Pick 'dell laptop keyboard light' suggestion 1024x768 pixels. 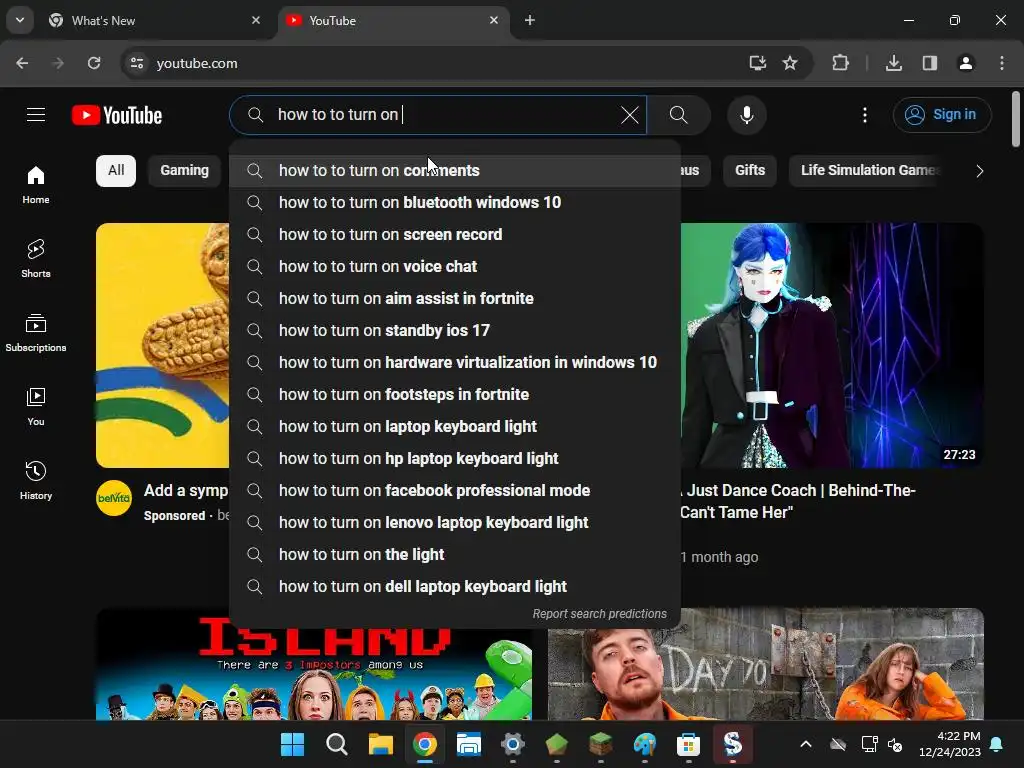pos(455,586)
